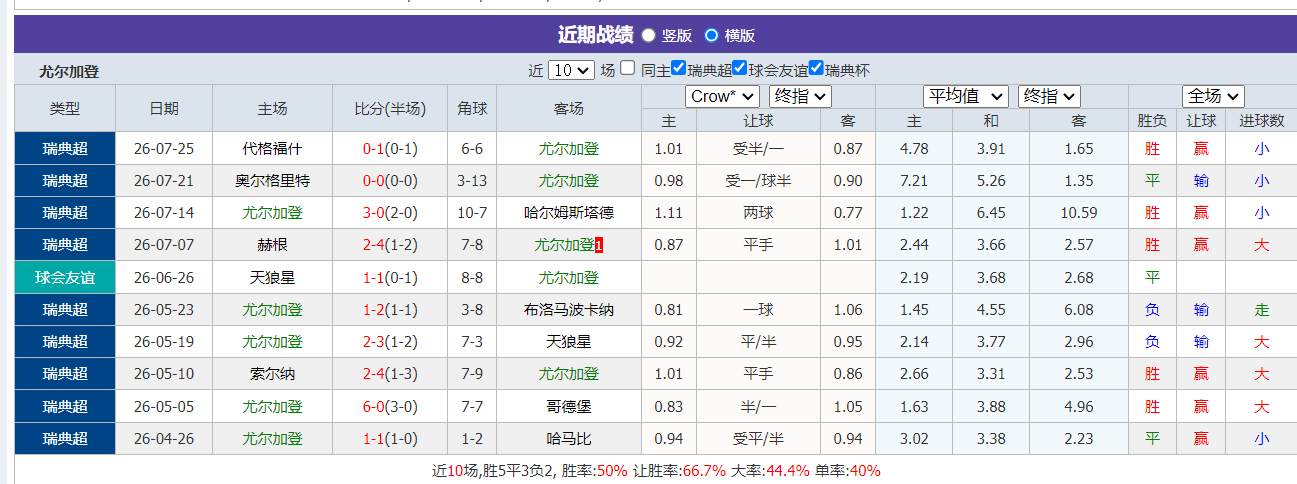1297x484 pixels.
Task: Open the Crow* bookmaker dropdown
Action: [722, 96]
